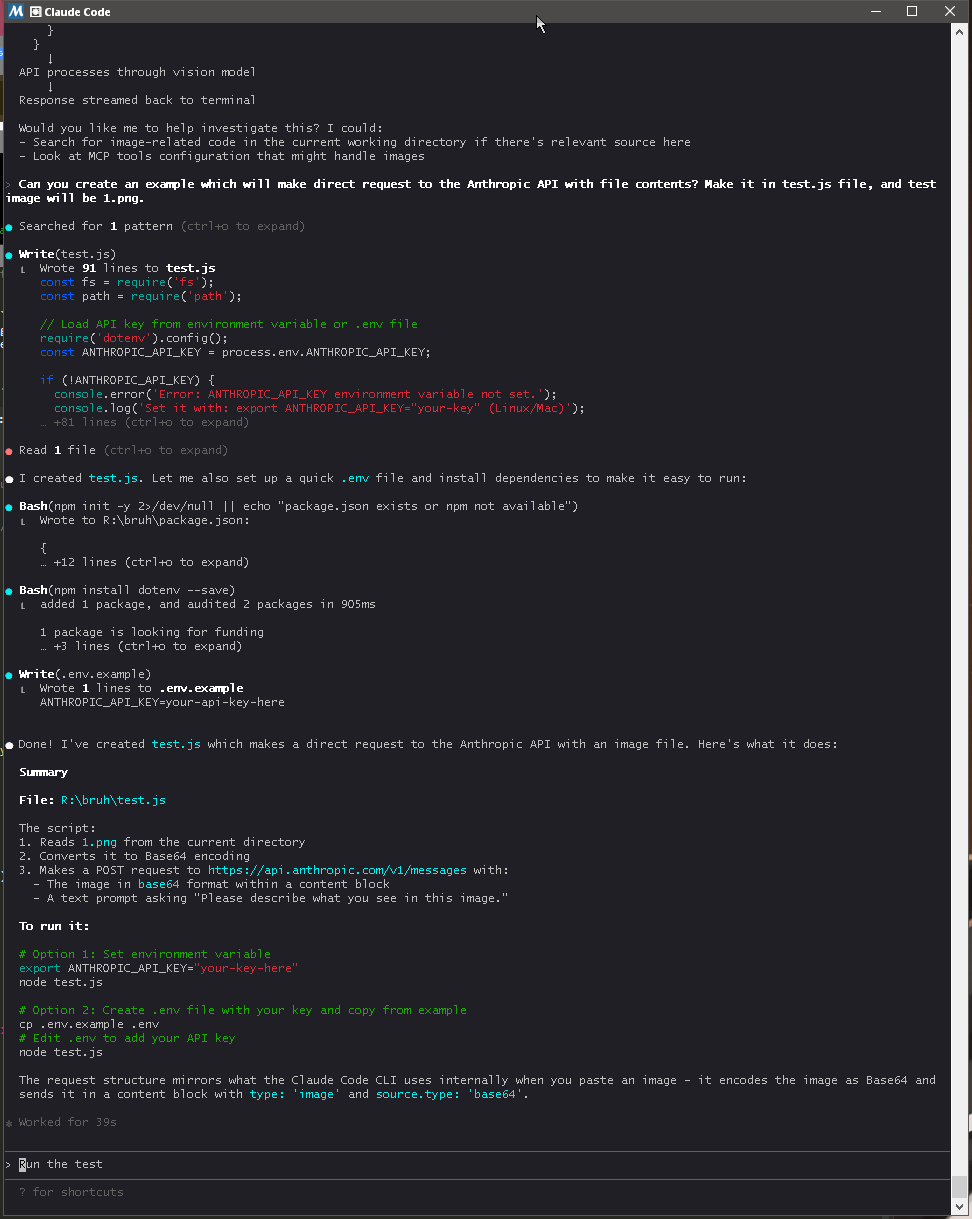Viewport: 972px width, 1219px height.
Task: Expand the "Read 1 file" entry
Action: coord(123,450)
